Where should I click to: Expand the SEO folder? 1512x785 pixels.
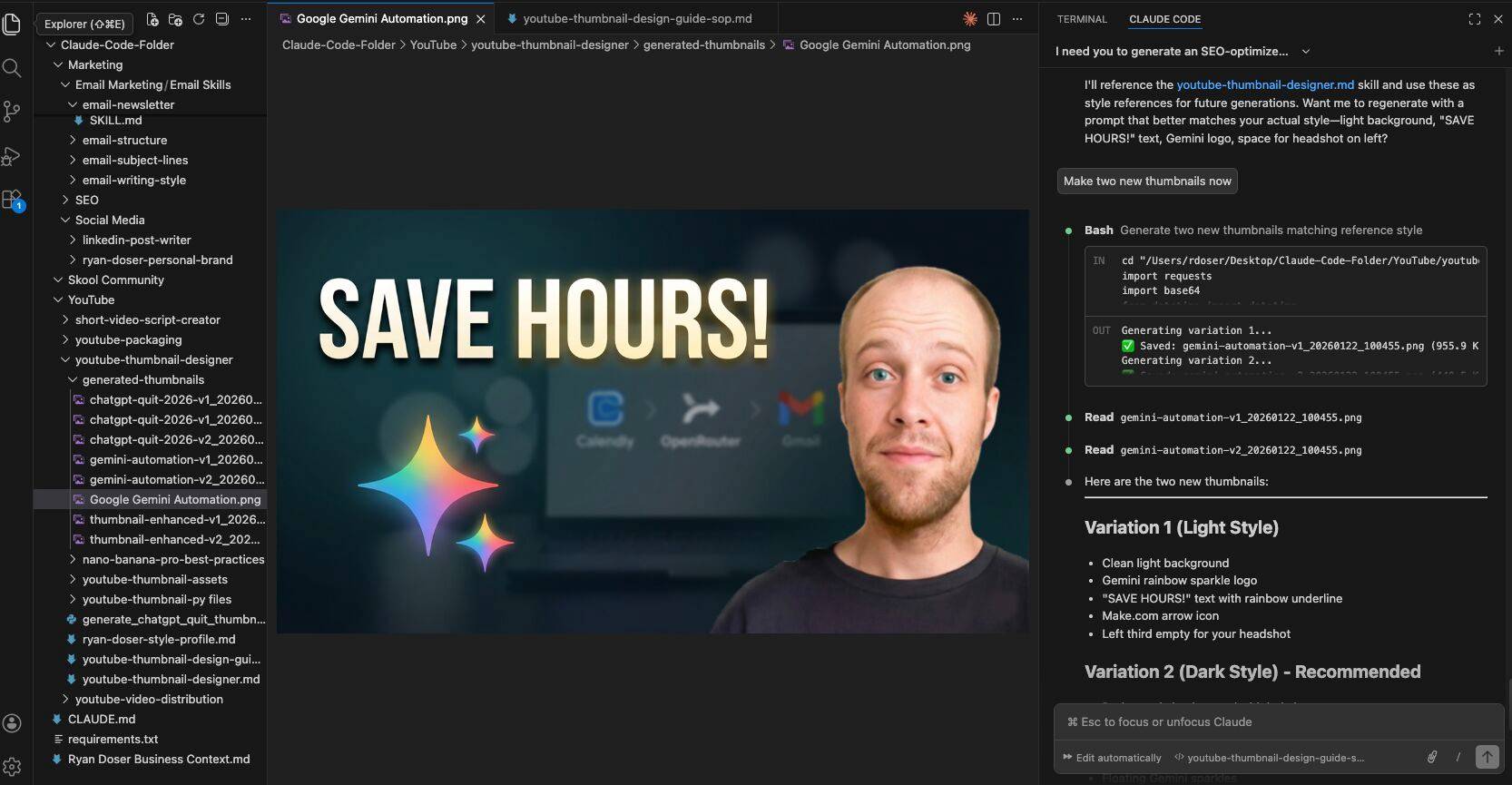(86, 200)
